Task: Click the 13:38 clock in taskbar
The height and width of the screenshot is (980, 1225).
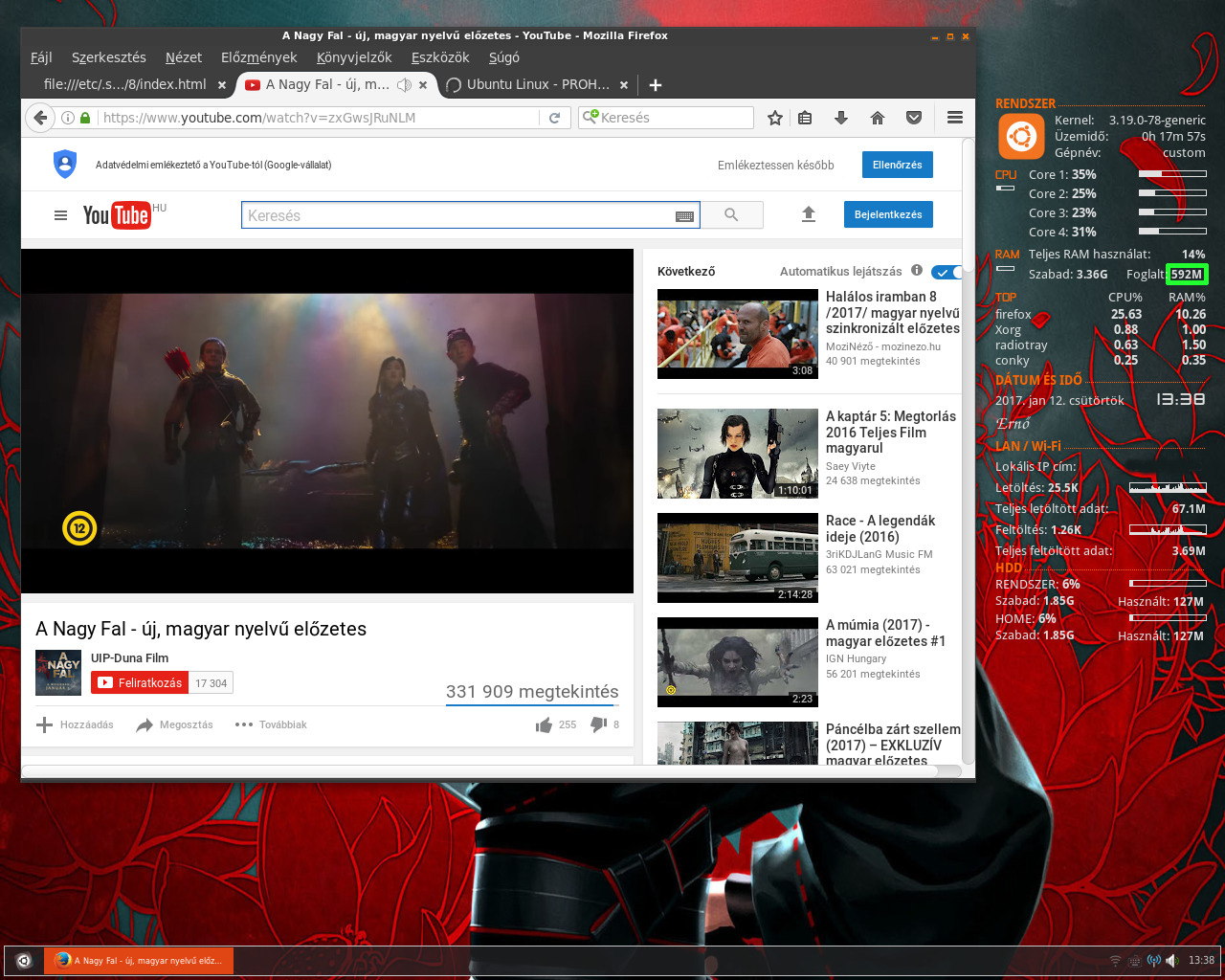Action: point(1201,960)
